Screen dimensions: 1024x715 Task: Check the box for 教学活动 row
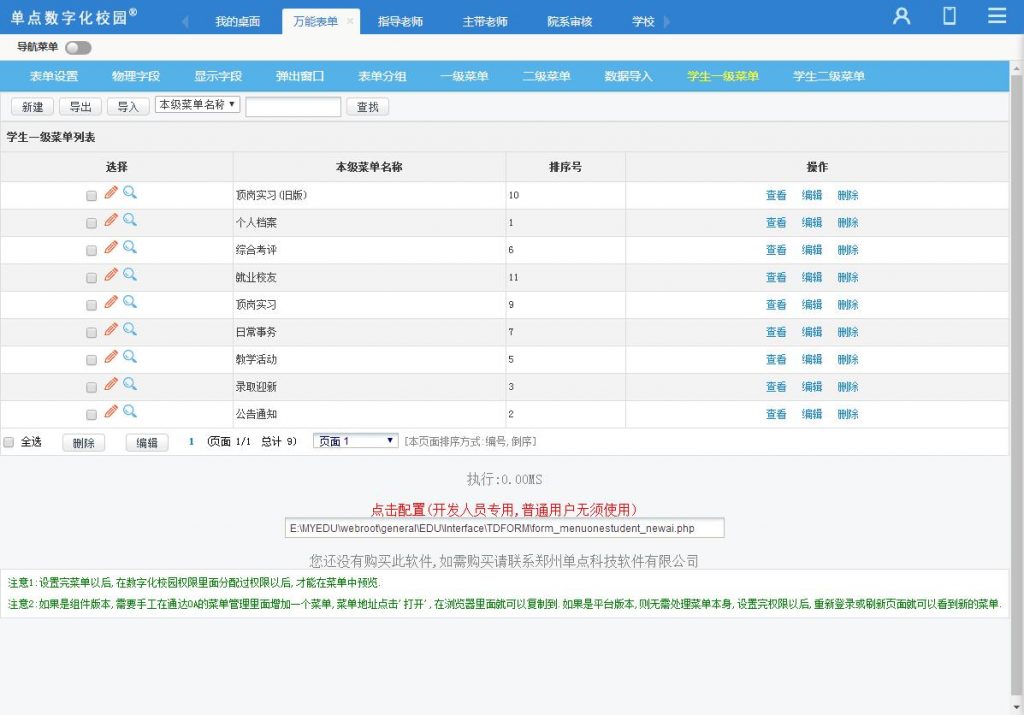(x=91, y=360)
